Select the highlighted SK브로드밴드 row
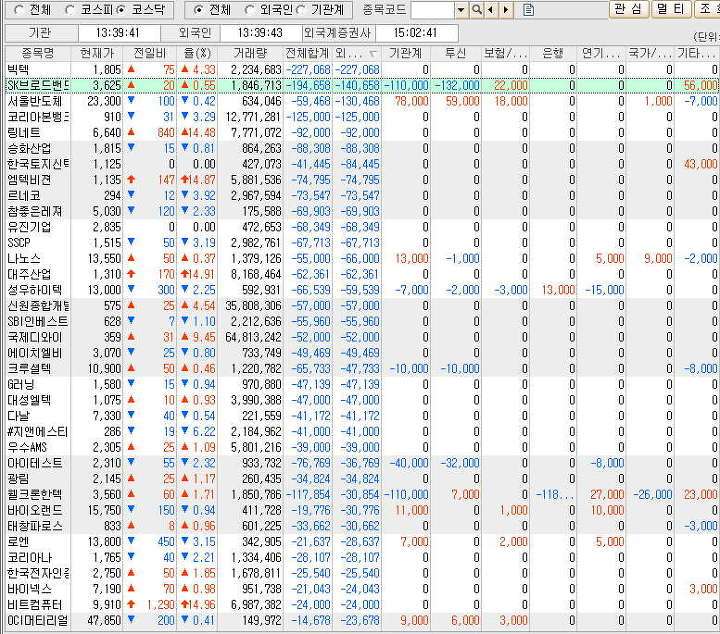The image size is (720, 634). [360, 85]
